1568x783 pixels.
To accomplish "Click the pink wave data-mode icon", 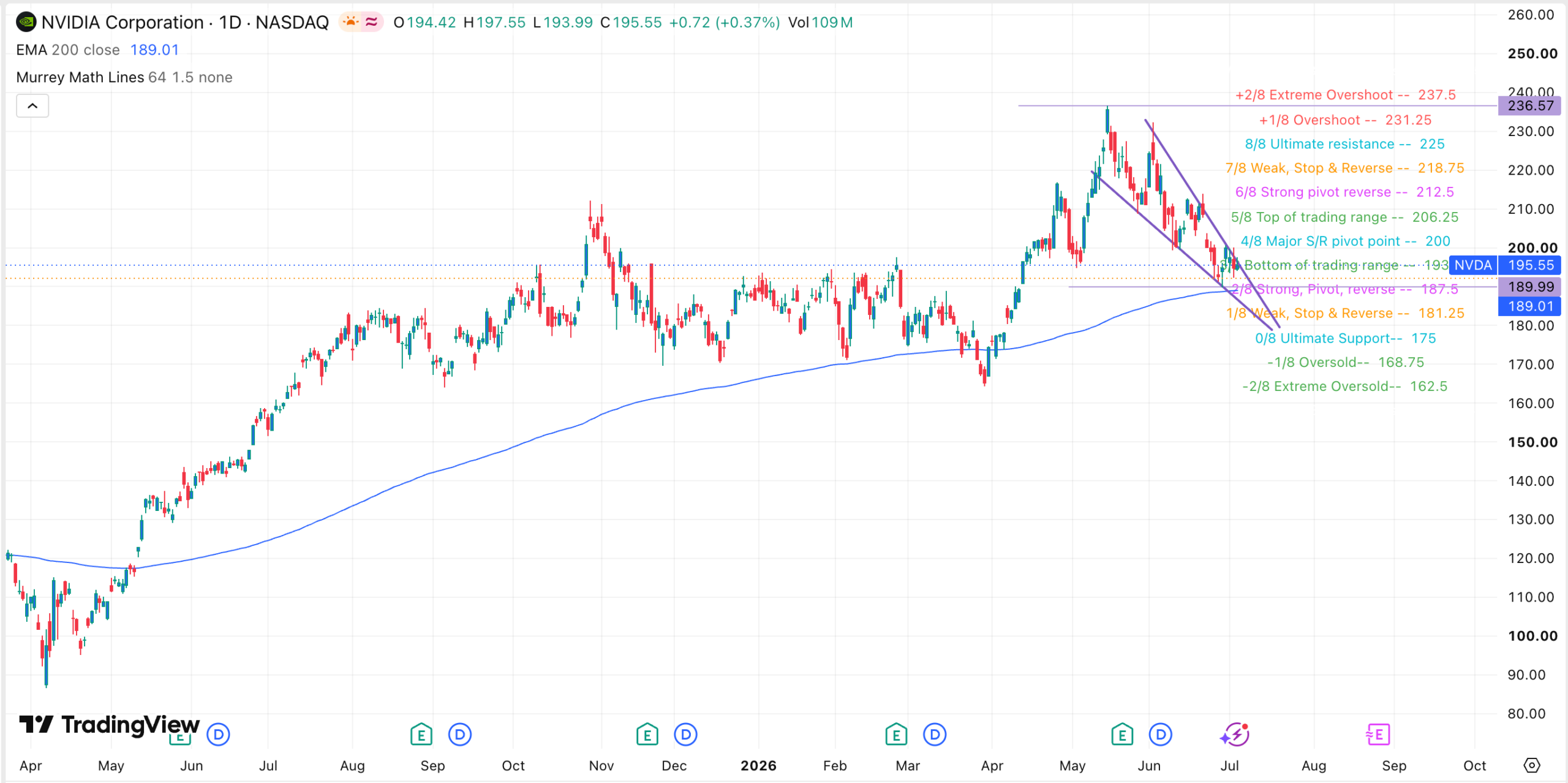I will [371, 22].
